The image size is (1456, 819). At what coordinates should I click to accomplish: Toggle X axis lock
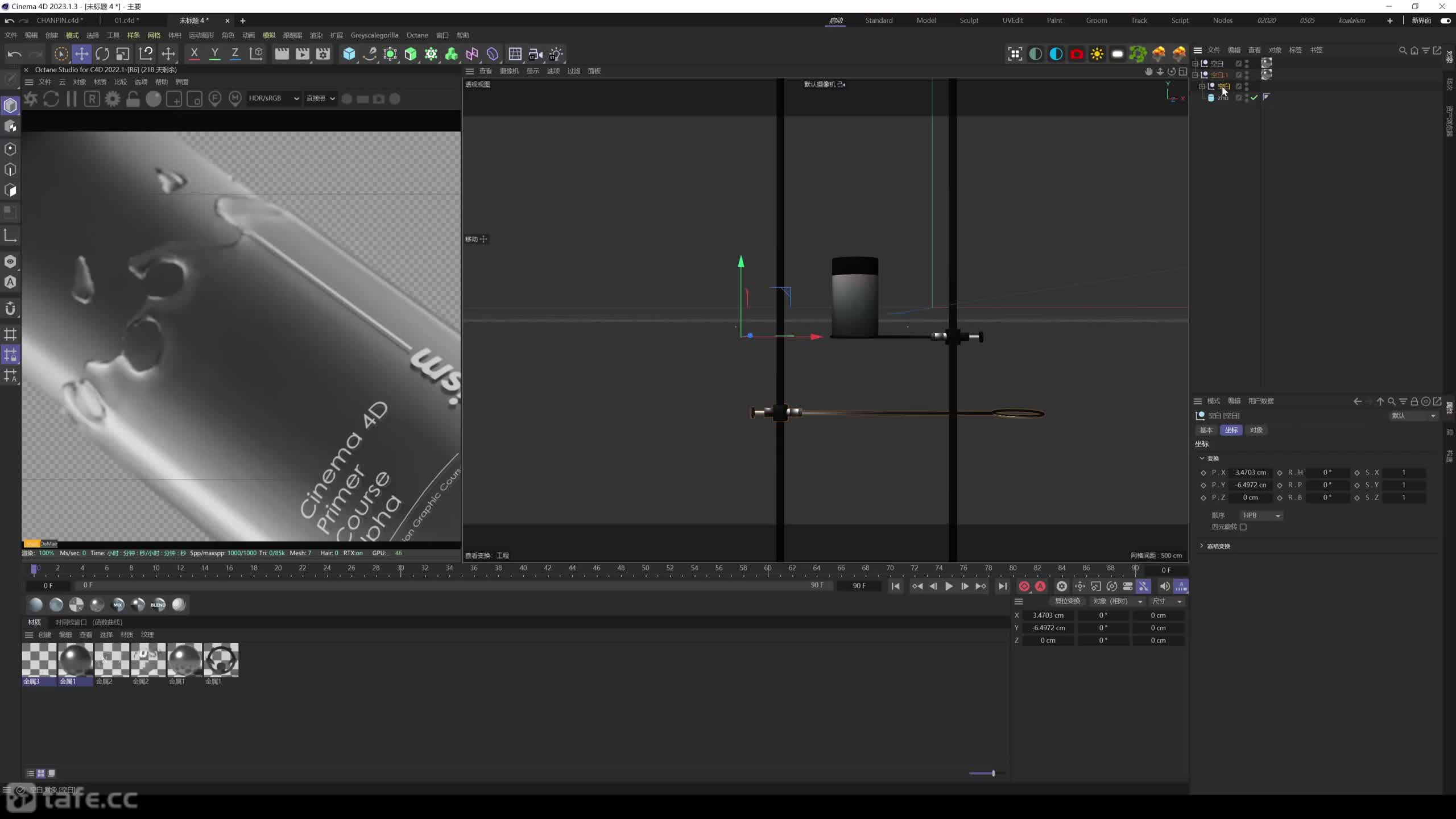tap(195, 54)
